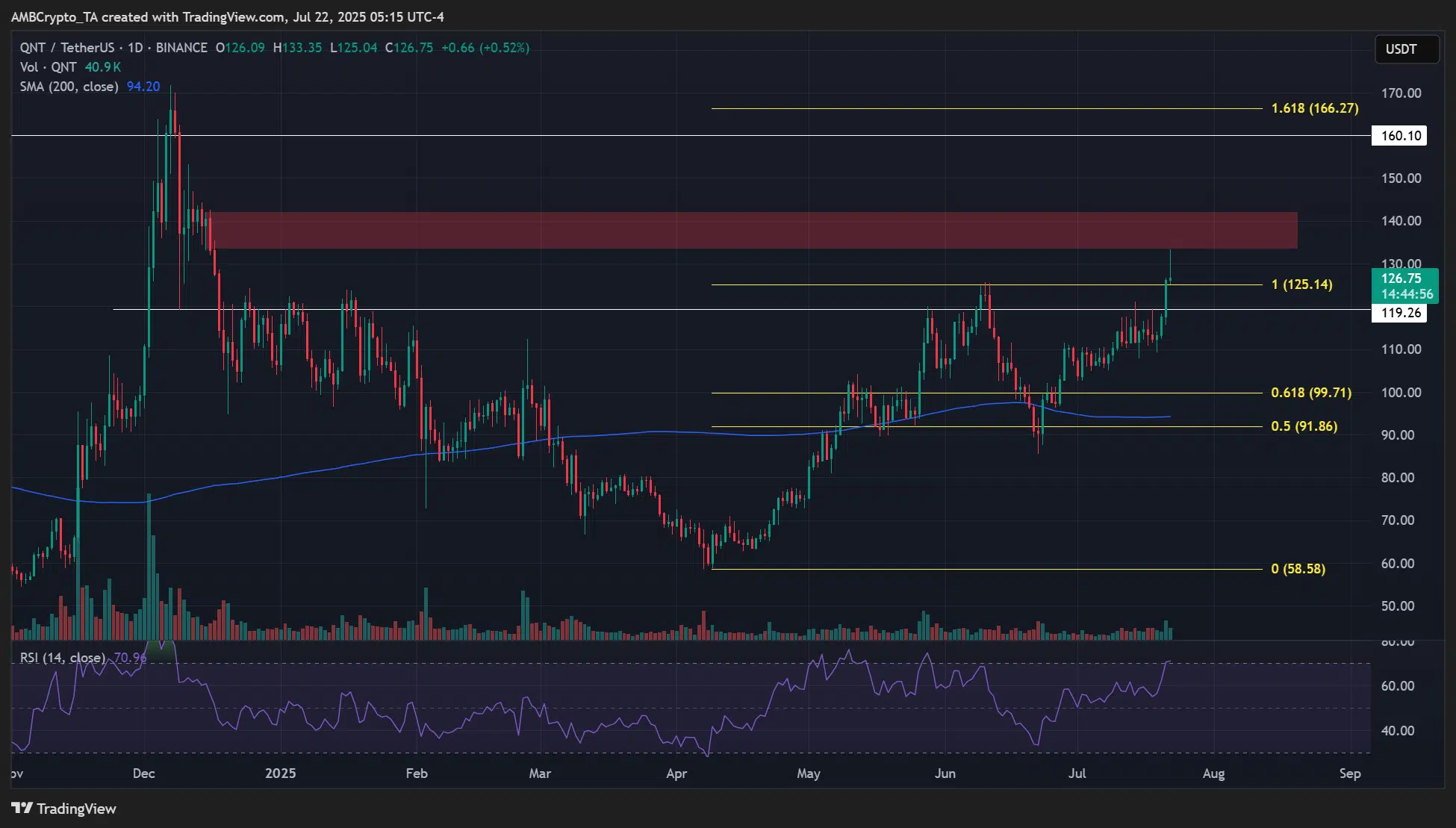Click the O126.09 open value in the header

pos(240,48)
